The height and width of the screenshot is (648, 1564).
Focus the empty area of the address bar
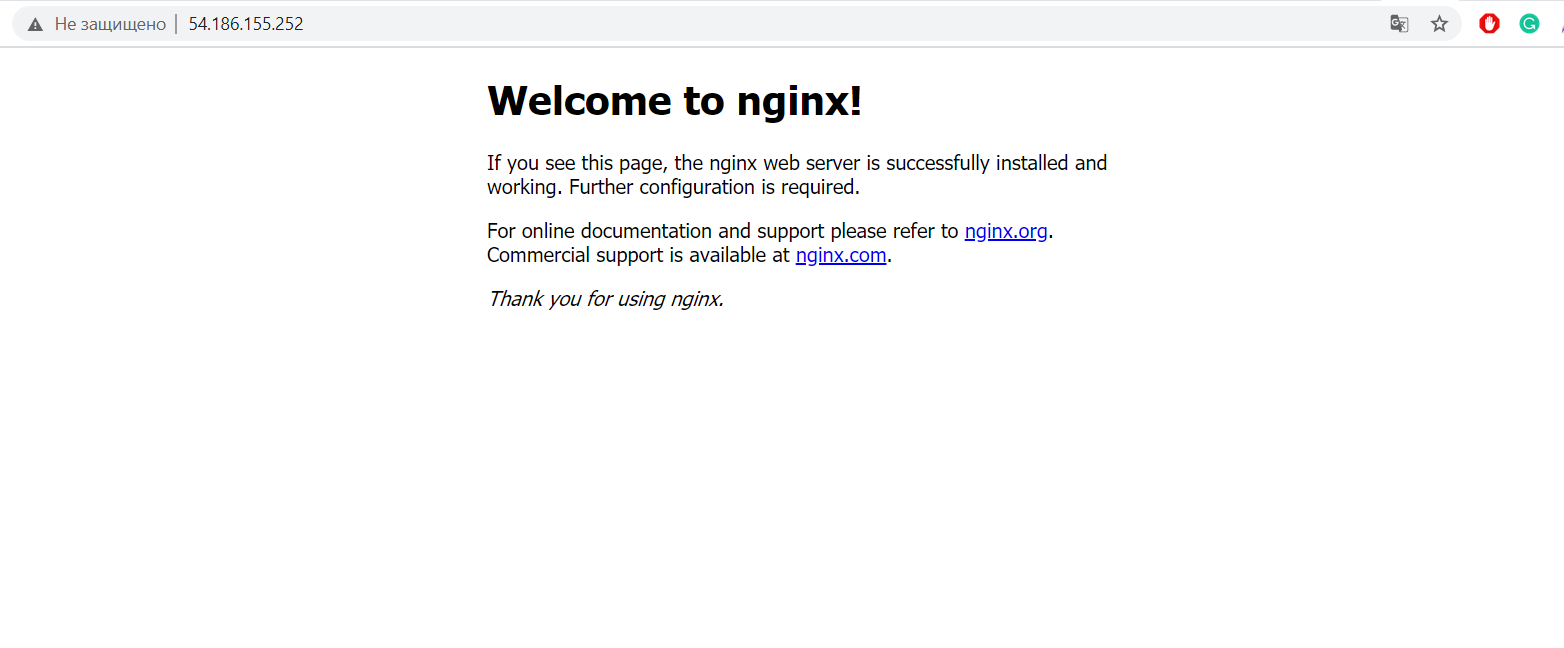coord(800,24)
